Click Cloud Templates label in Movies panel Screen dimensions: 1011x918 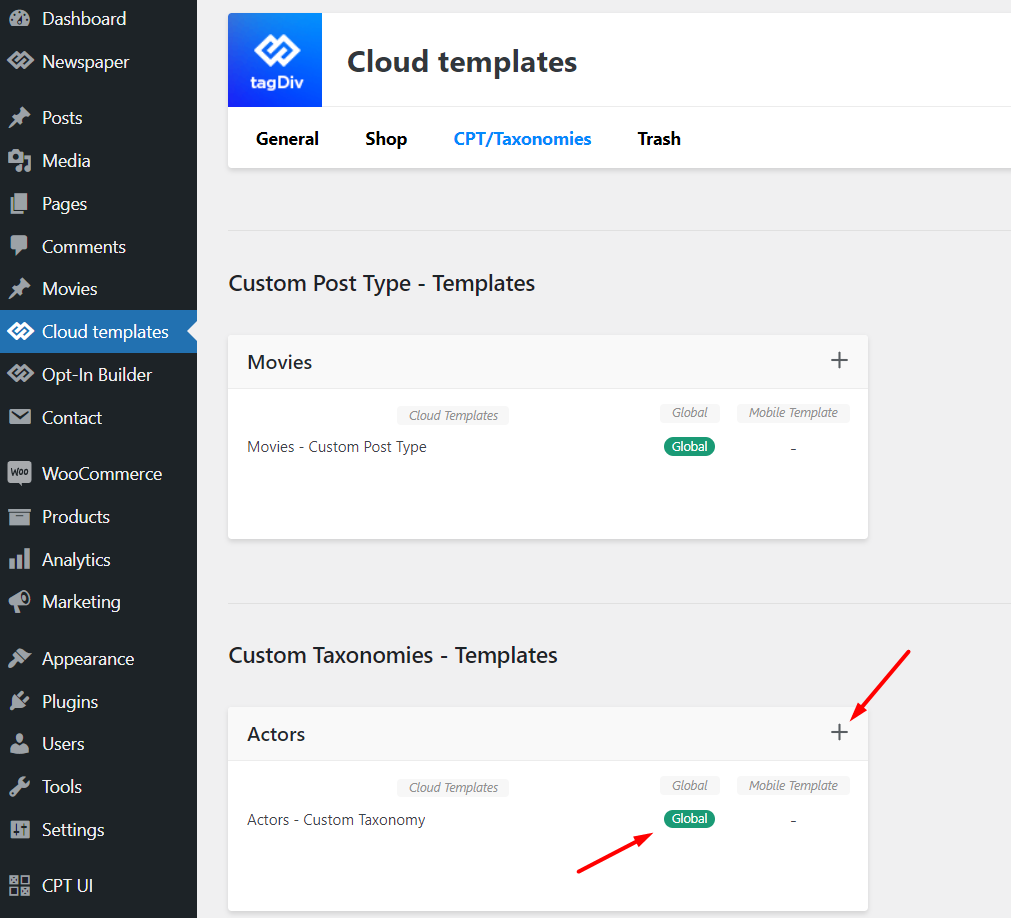[453, 415]
